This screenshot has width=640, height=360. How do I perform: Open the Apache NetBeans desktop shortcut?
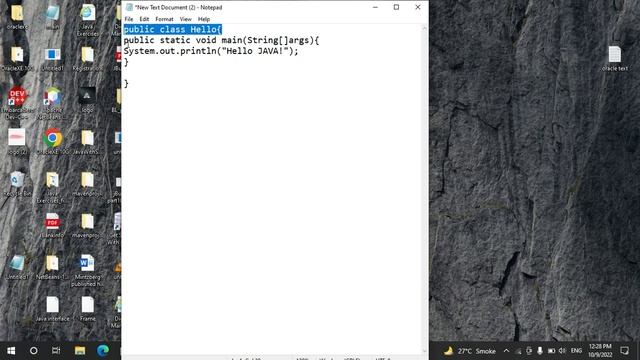[52, 102]
